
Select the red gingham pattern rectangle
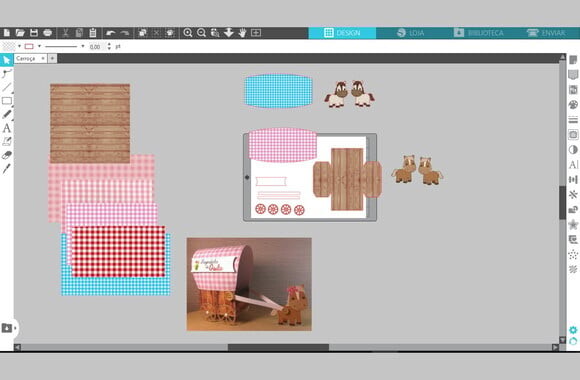[x=118, y=251]
